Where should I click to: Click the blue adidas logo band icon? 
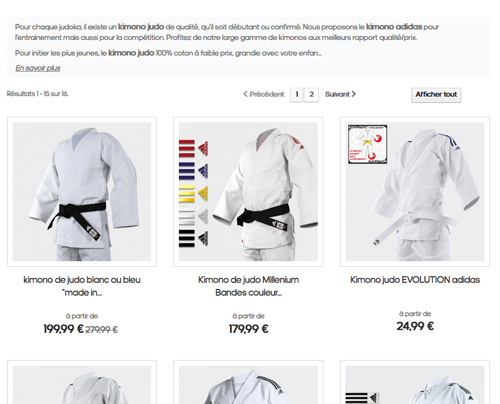pos(194,171)
